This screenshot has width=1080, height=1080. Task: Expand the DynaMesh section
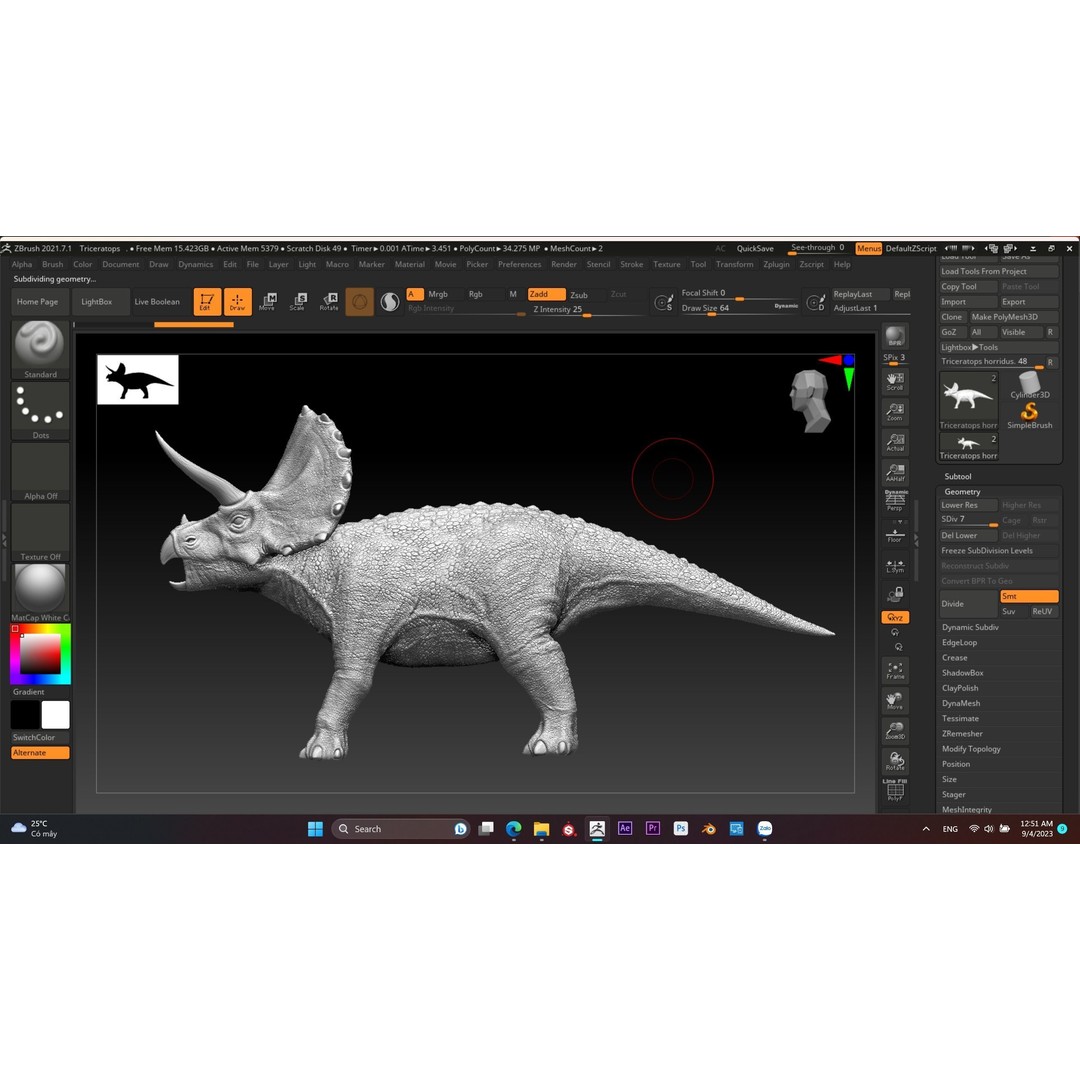961,703
